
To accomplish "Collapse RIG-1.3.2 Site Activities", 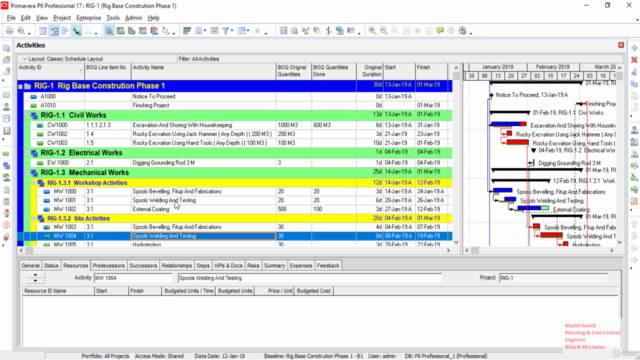I will click(x=34, y=218).
